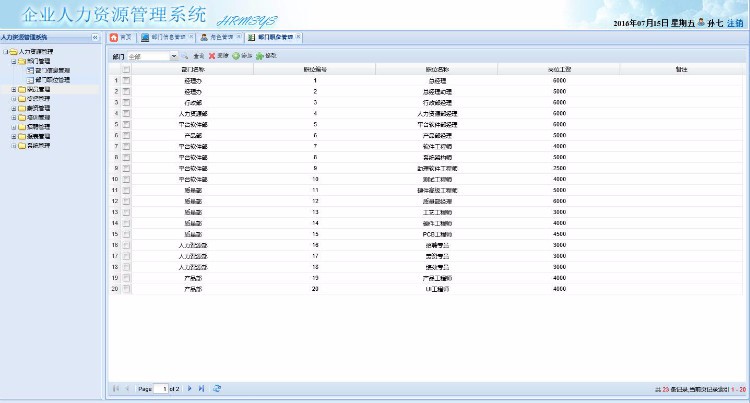Open 部门职位管理 in the tree

pyautogui.click(x=53, y=80)
